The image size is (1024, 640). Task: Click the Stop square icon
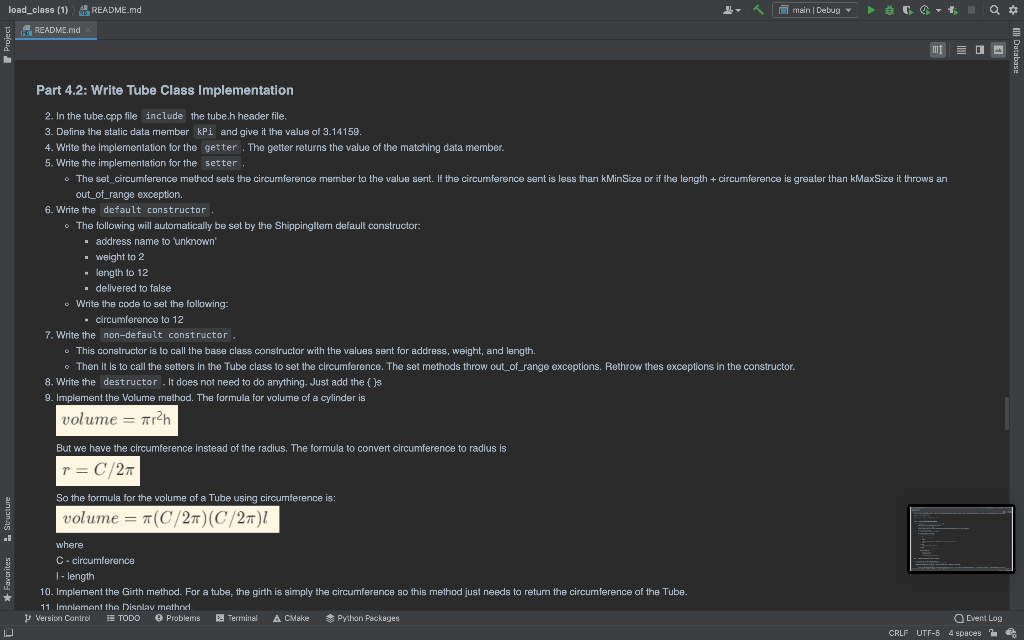(x=971, y=10)
